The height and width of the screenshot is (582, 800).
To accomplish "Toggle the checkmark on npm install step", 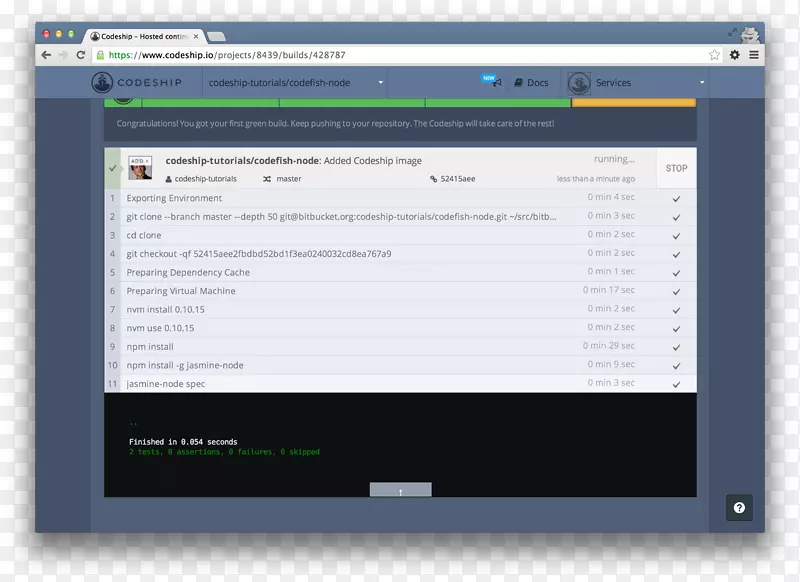I will 677,346.
